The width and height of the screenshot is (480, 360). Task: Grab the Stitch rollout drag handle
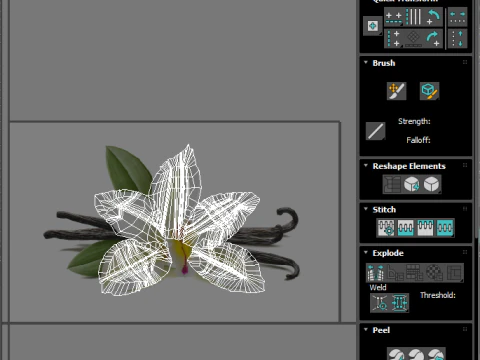(x=465, y=209)
